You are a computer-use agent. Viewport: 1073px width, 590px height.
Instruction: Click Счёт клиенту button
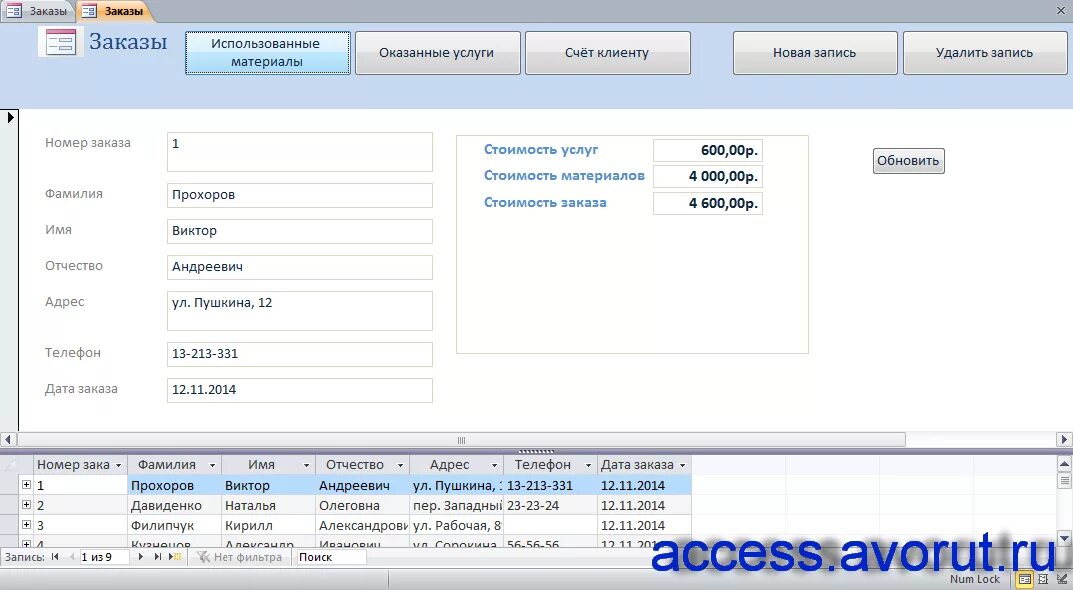pos(607,52)
